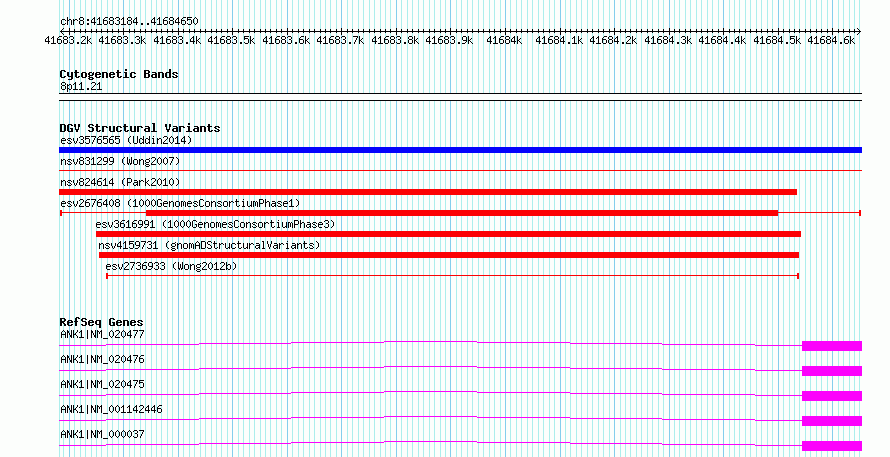Image resolution: width=890 pixels, height=457 pixels.
Task: Click the 41684.6k ruler tick label
Action: coord(831,40)
